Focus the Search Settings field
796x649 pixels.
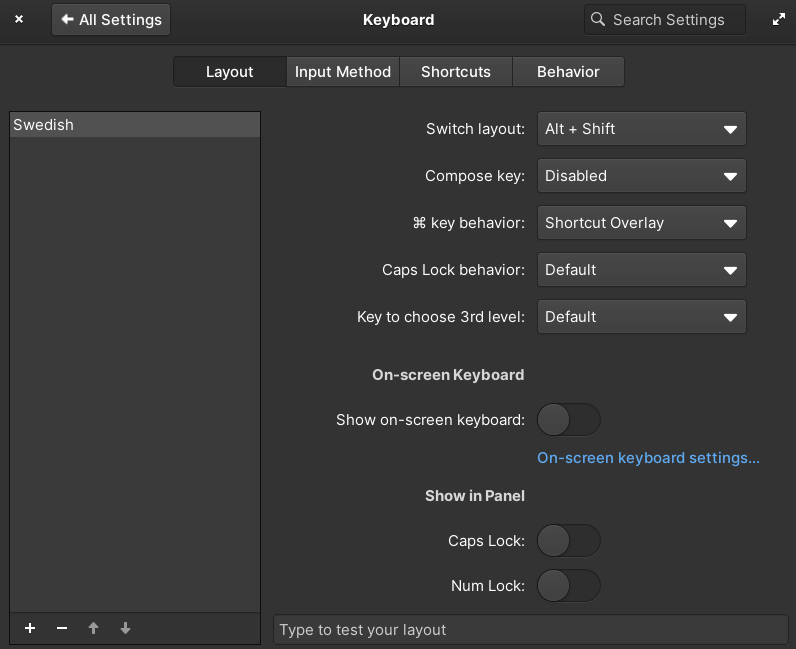[x=665, y=20]
